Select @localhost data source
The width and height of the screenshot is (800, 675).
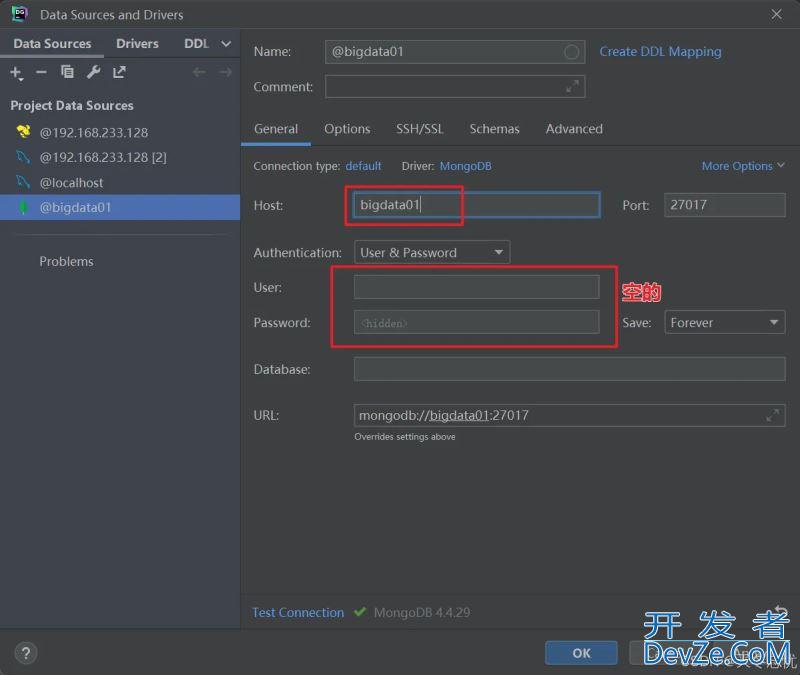(x=120, y=183)
